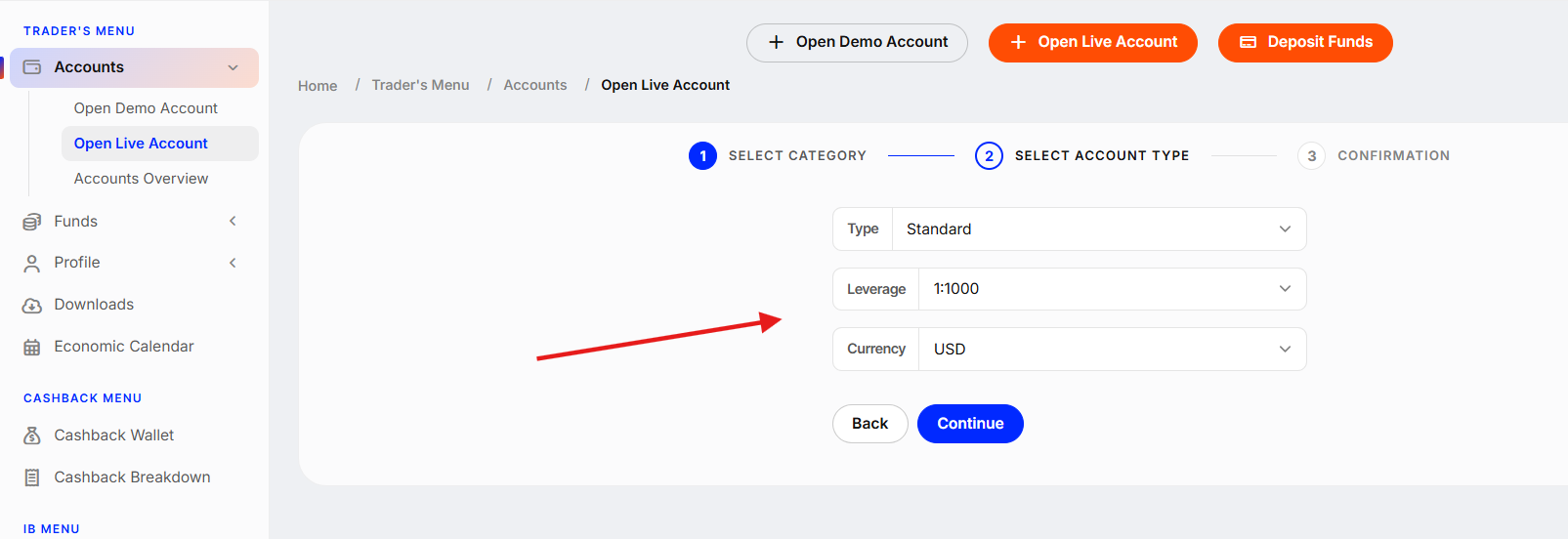Image resolution: width=1568 pixels, height=539 pixels.
Task: Open the Currency dropdown showing USD
Action: pos(1112,350)
